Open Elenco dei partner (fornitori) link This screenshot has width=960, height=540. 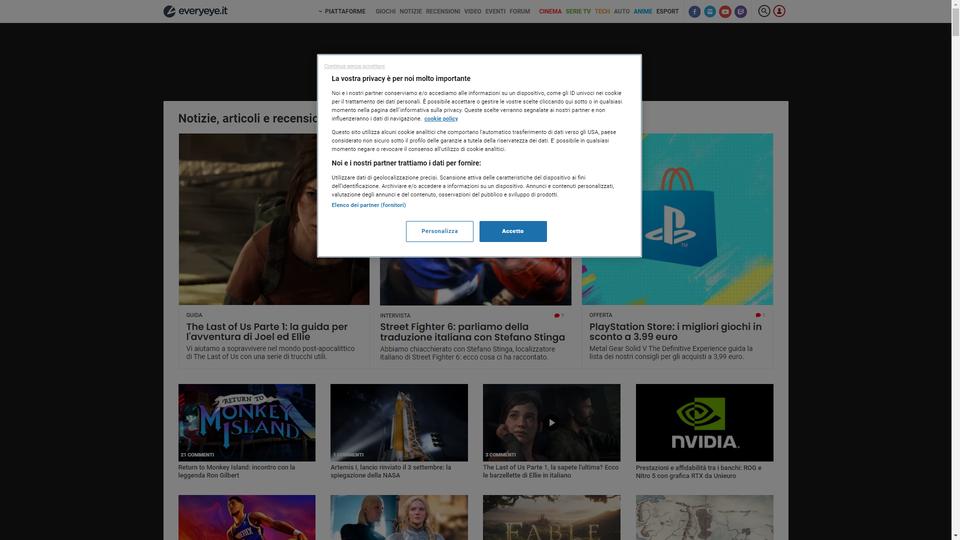tap(369, 205)
